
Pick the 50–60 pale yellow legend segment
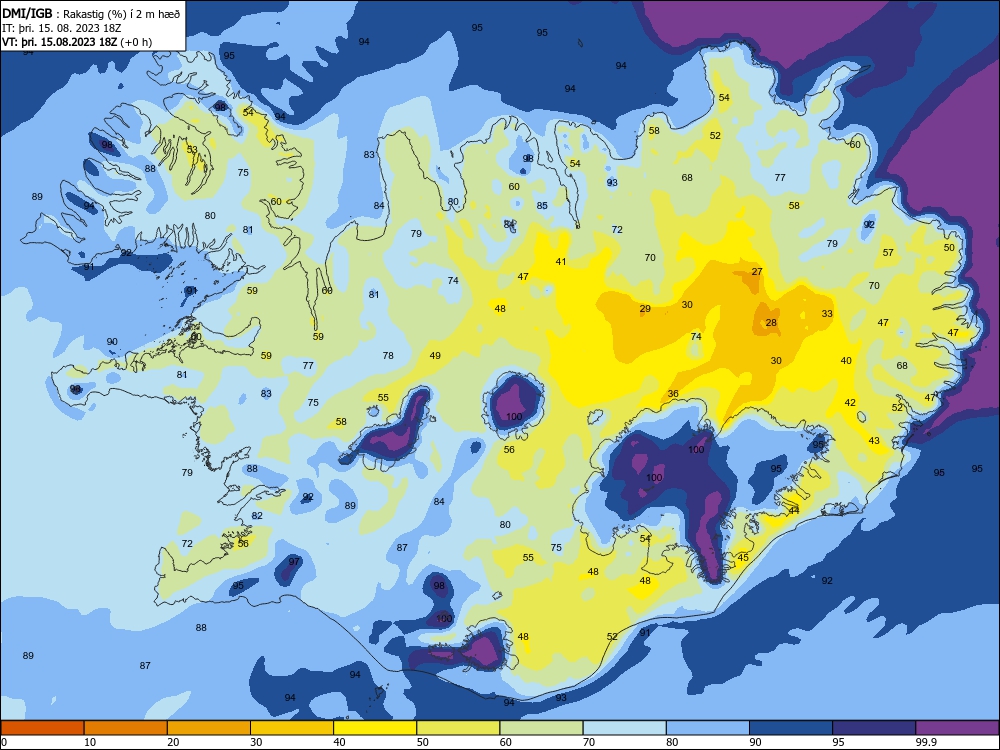459,728
